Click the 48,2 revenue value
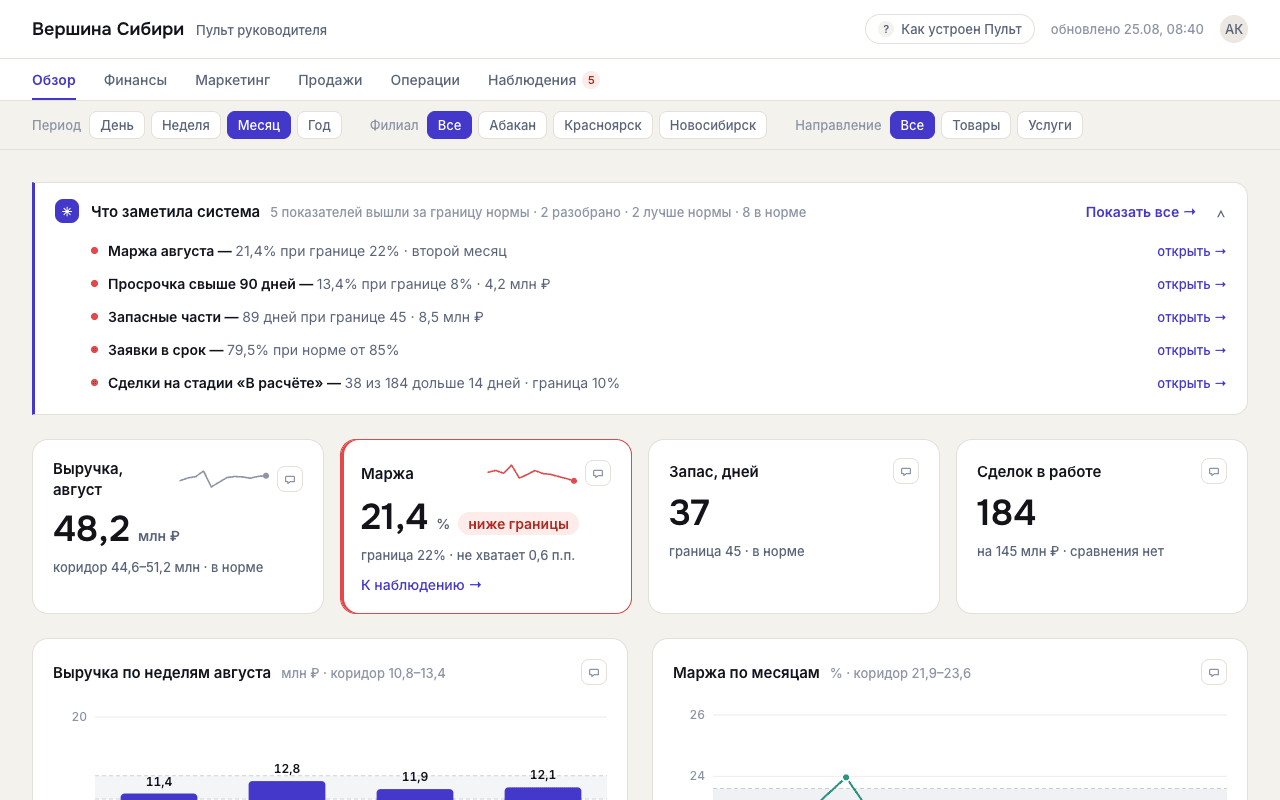Image resolution: width=1280 pixels, height=800 pixels. click(x=92, y=529)
